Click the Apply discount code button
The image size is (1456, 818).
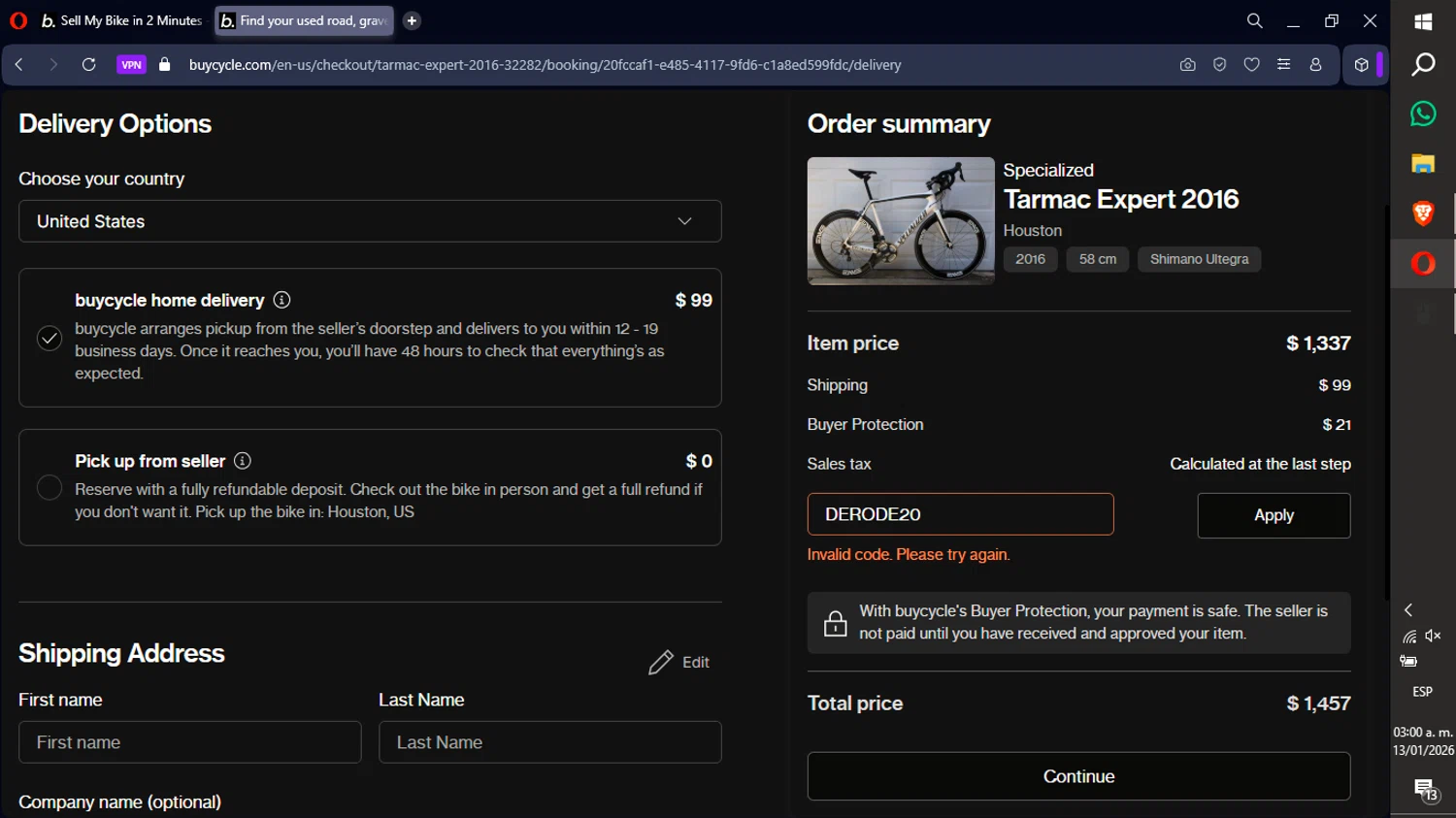[1274, 515]
